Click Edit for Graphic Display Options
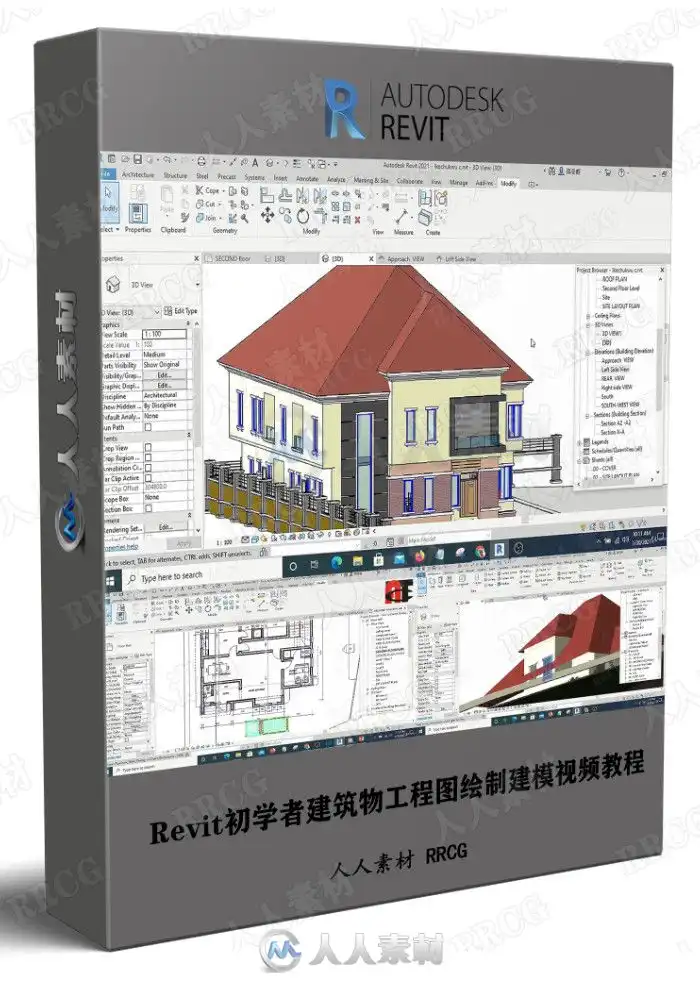The height and width of the screenshot is (982, 700). pyautogui.click(x=165, y=385)
